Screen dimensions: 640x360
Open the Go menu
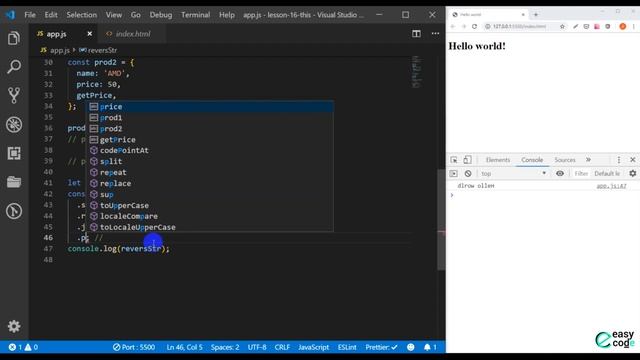[136, 15]
